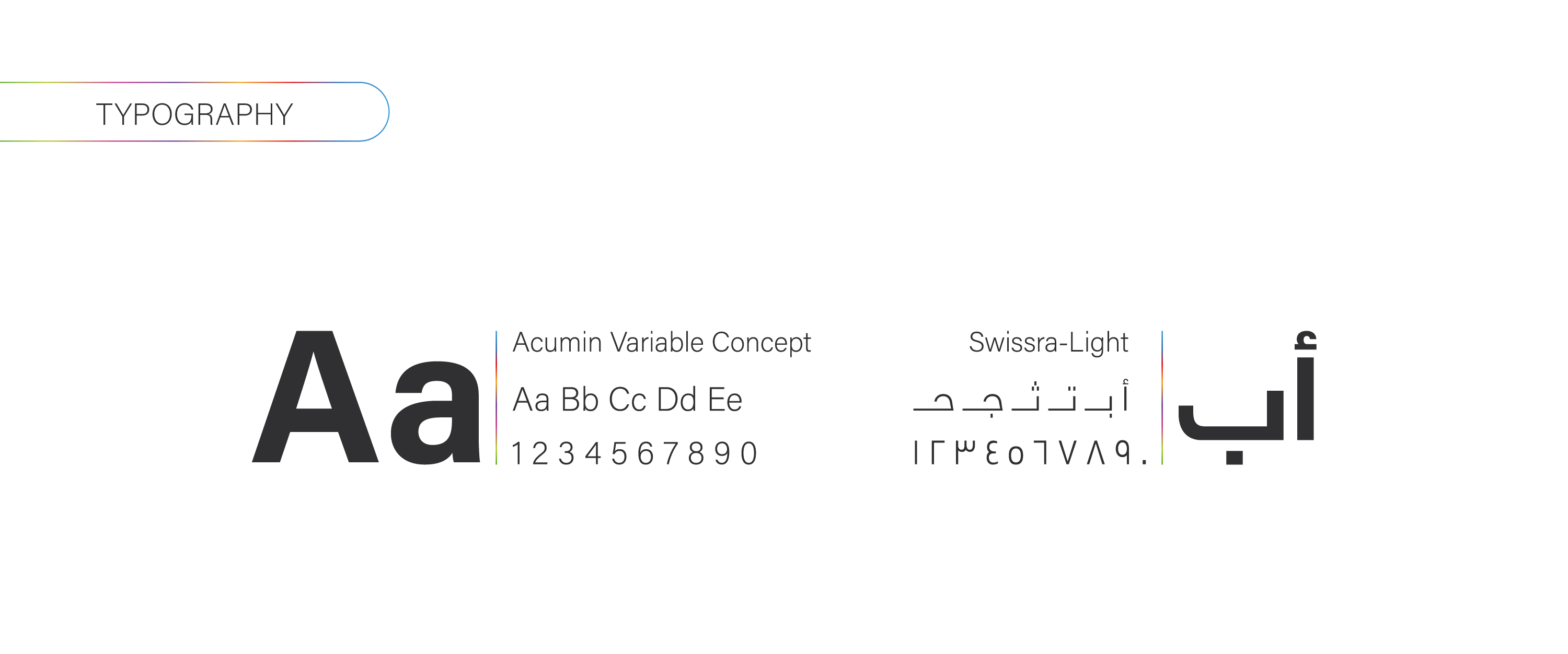
Task: Select the large bold lowercase a glyph
Action: pos(435,414)
